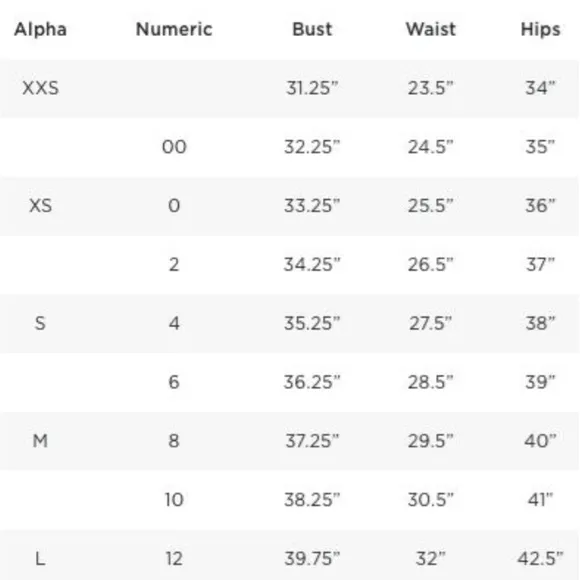Click numeric size 00

pyautogui.click(x=174, y=147)
